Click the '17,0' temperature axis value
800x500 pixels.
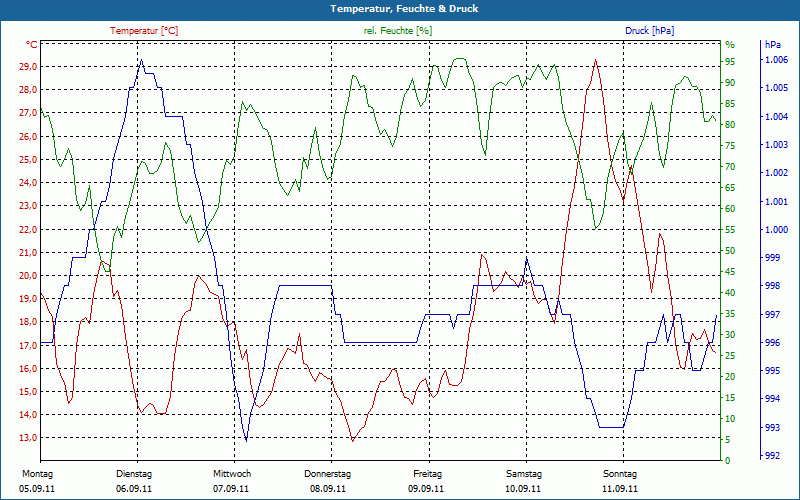(x=28, y=345)
